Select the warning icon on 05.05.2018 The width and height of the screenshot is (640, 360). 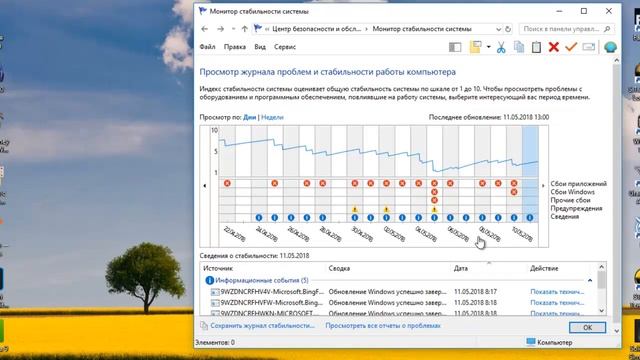pyautogui.click(x=434, y=209)
